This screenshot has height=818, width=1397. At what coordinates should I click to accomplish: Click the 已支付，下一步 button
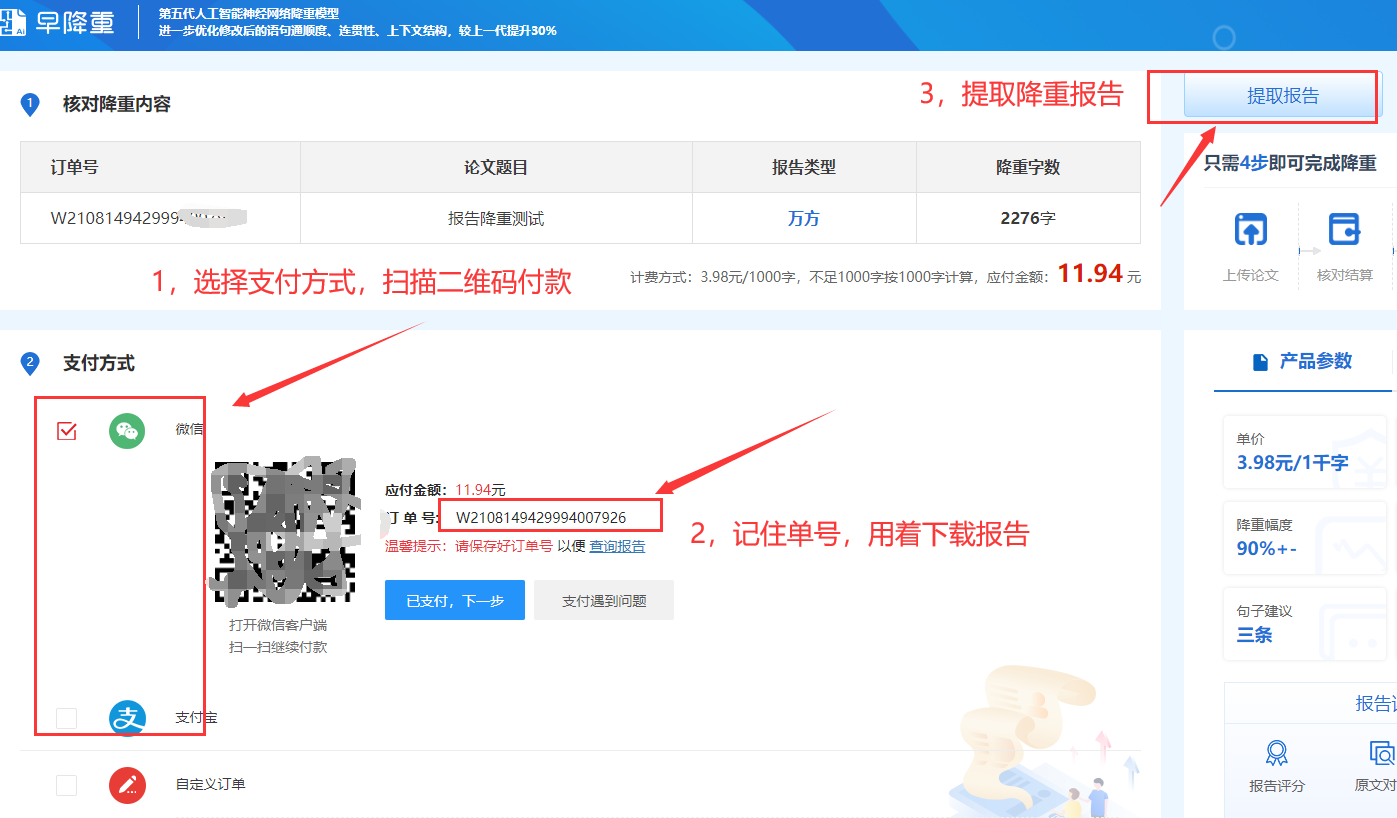(455, 600)
